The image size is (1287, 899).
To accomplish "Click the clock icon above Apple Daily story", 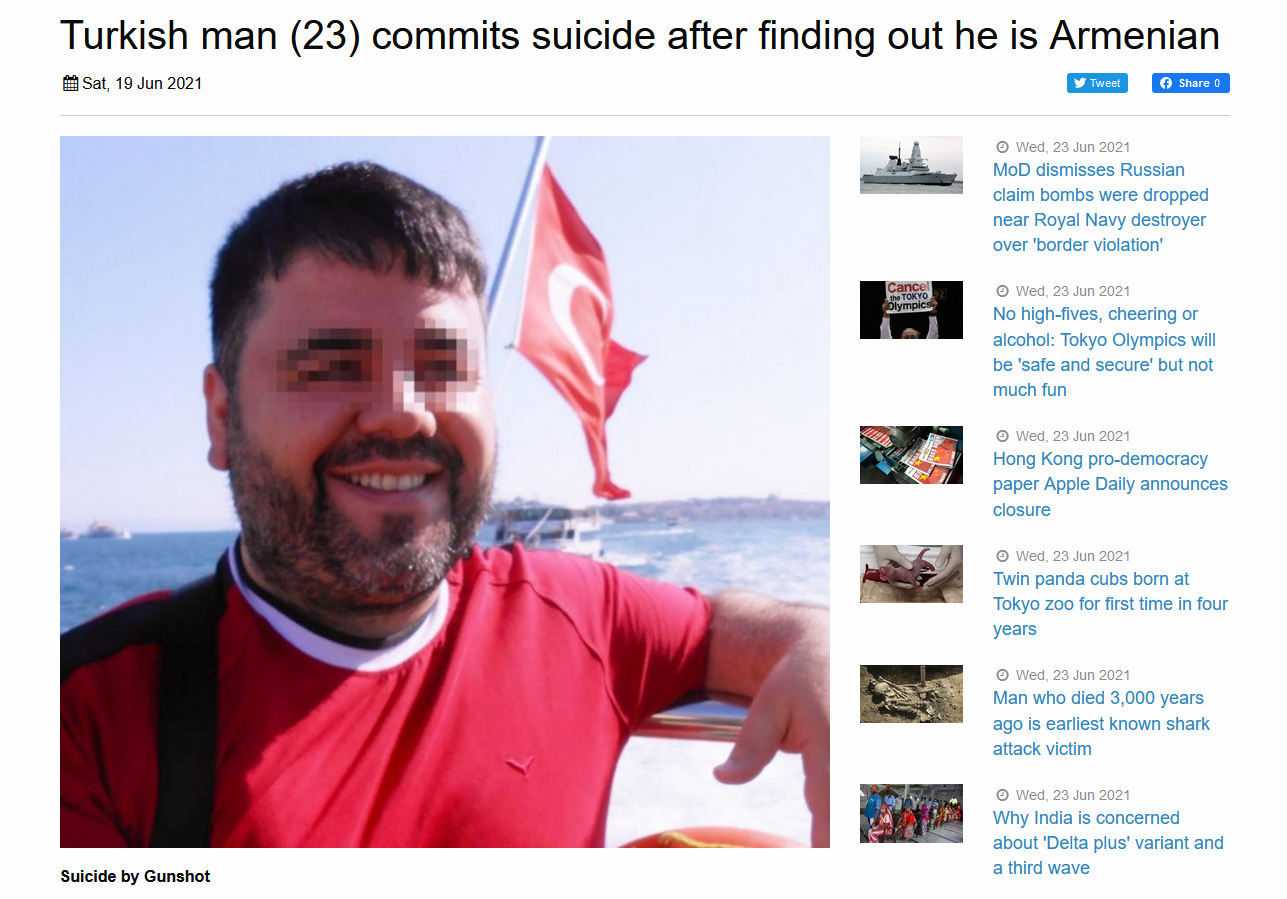I will click(x=1002, y=436).
